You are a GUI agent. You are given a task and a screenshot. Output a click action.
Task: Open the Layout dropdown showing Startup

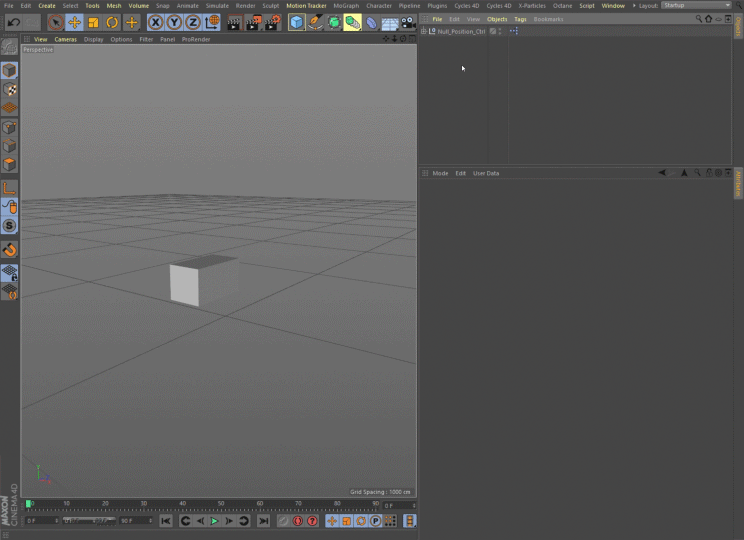point(696,5)
